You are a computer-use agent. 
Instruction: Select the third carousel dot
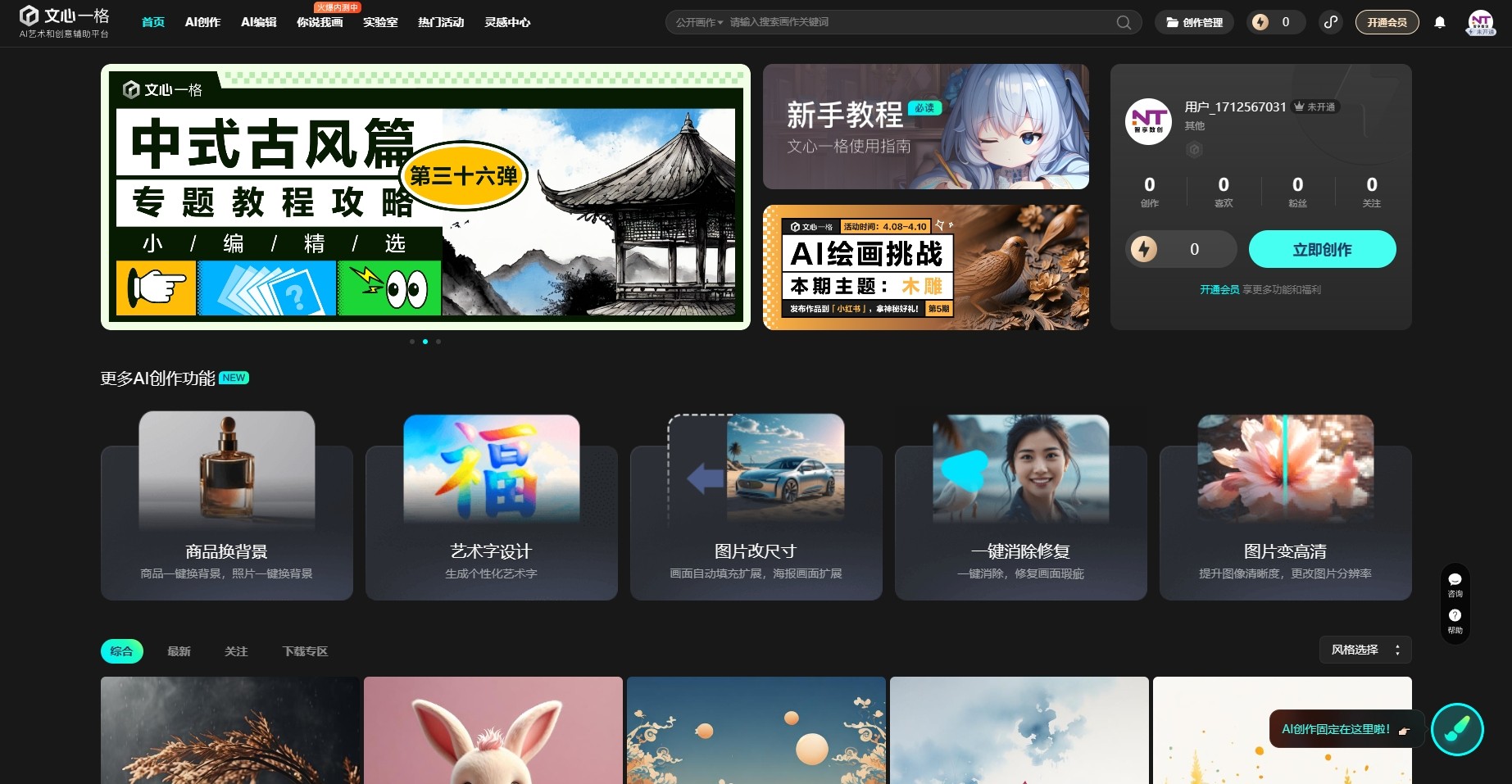(438, 342)
